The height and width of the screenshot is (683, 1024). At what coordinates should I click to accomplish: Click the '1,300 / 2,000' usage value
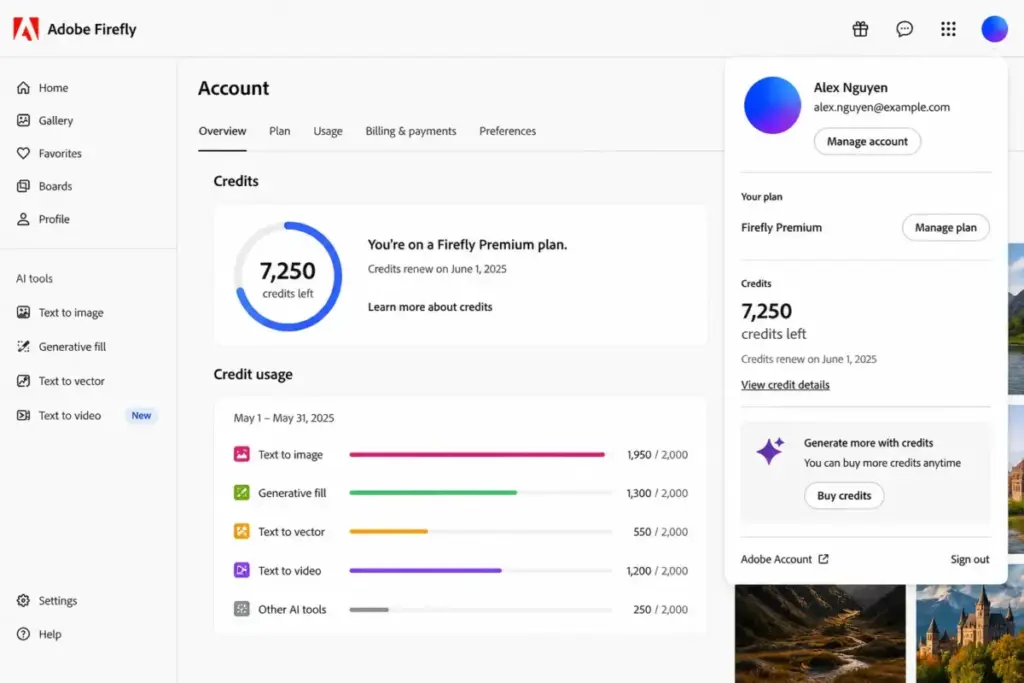pos(657,493)
